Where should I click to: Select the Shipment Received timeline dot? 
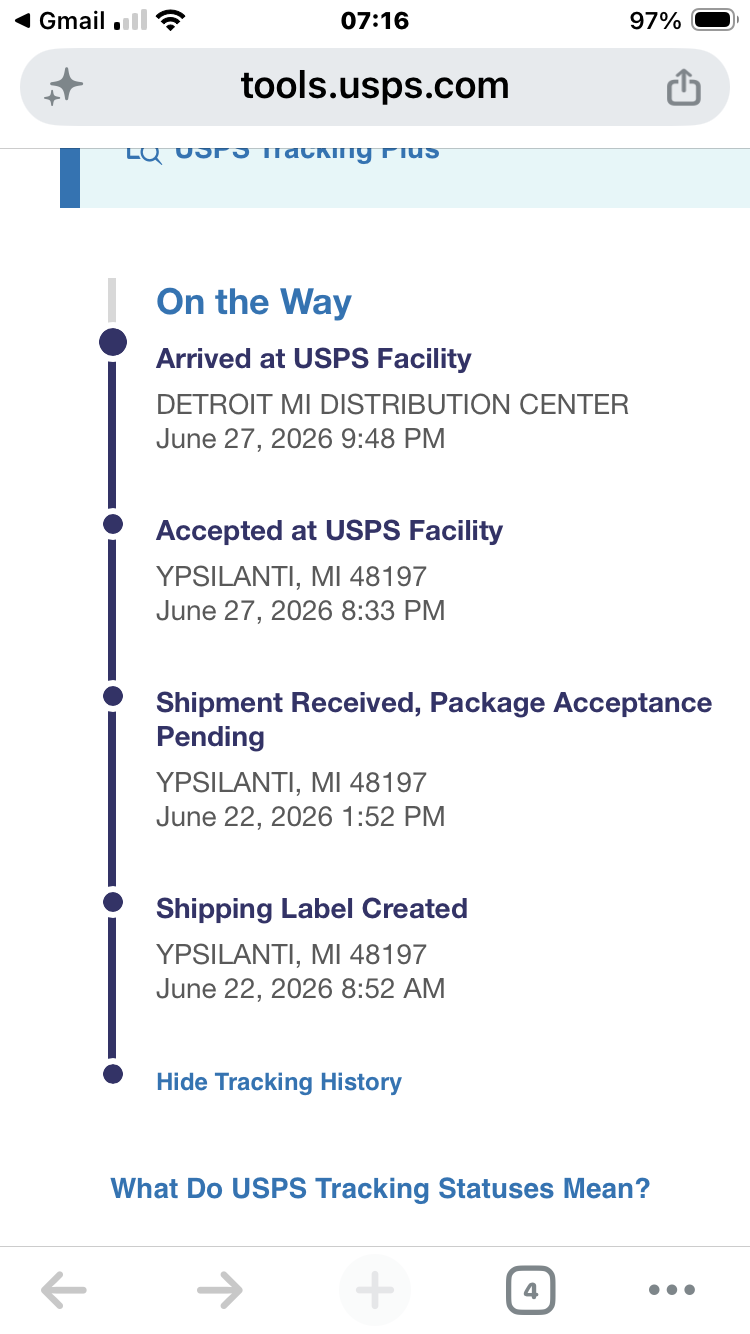113,695
